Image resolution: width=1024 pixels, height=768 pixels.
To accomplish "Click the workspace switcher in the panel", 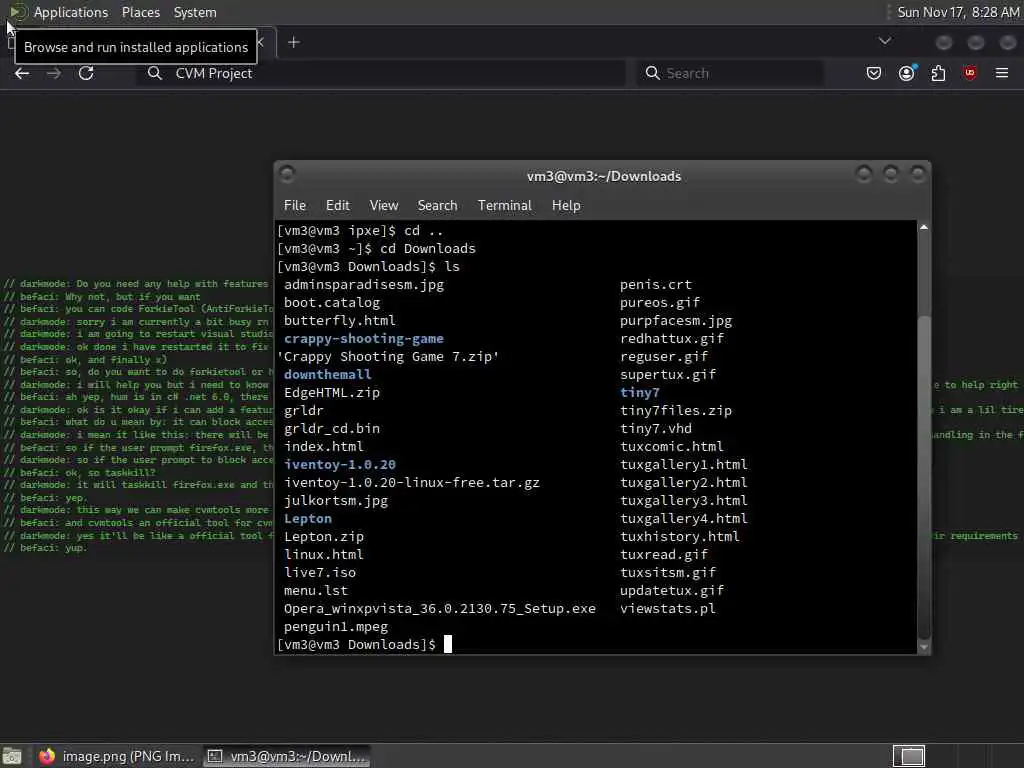I will pos(909,756).
